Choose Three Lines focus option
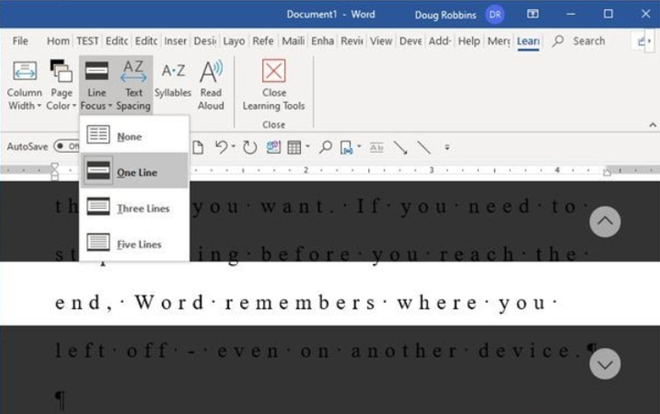 coord(134,207)
